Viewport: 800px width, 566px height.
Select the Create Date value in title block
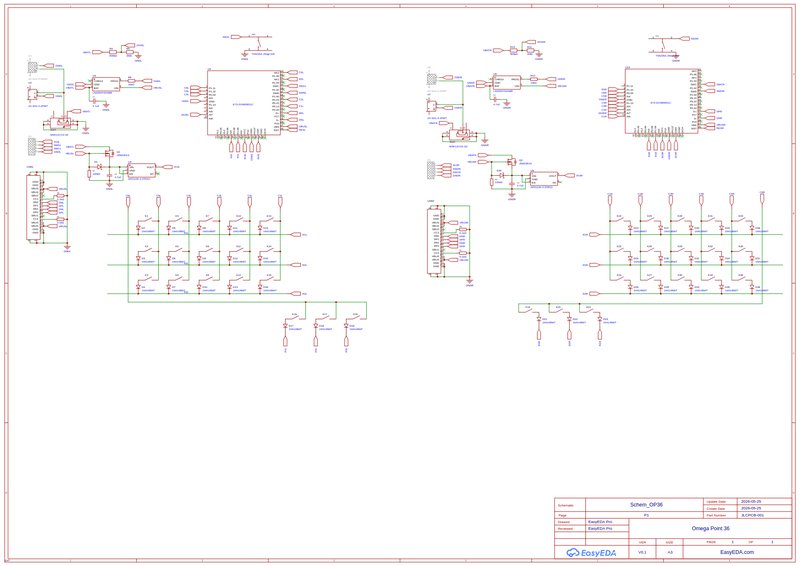[751, 508]
